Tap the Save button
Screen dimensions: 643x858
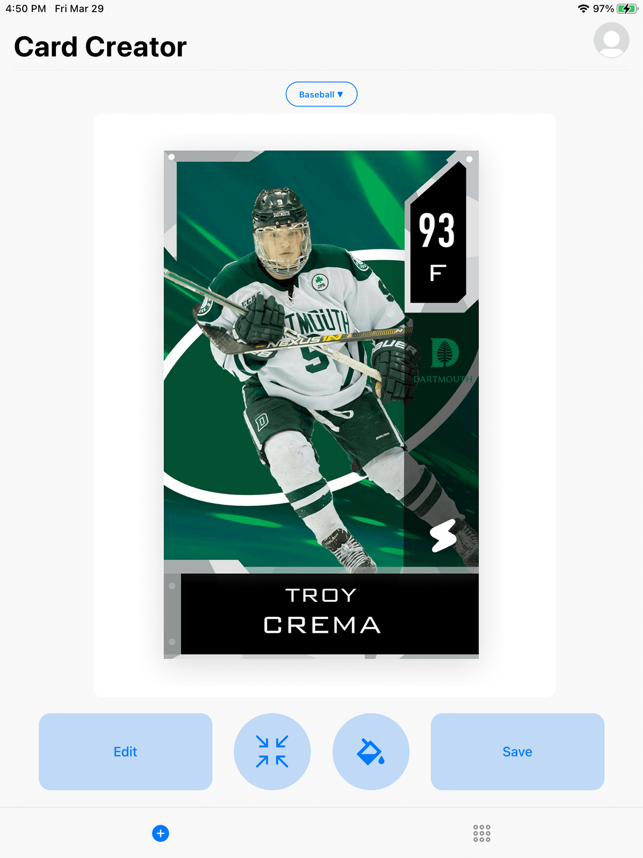(517, 751)
